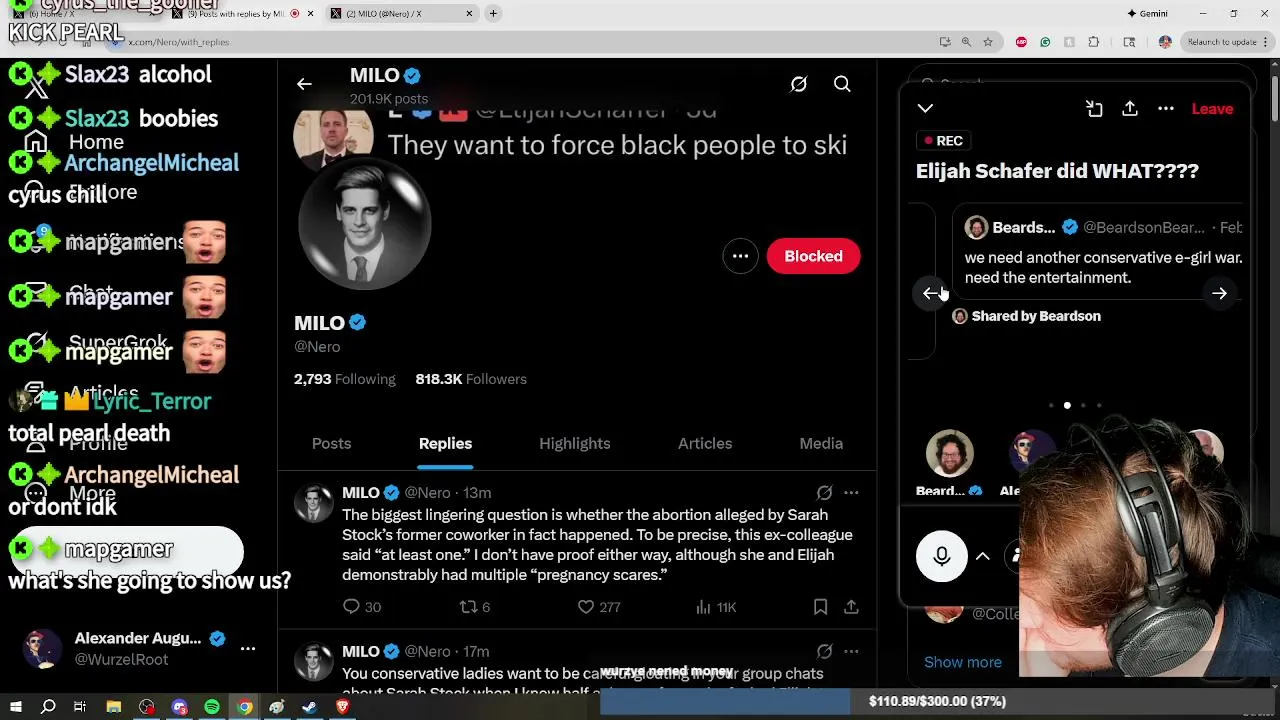Image resolution: width=1280 pixels, height=720 pixels.
Task: Collapse the Space panel with chevron
Action: 925,108
